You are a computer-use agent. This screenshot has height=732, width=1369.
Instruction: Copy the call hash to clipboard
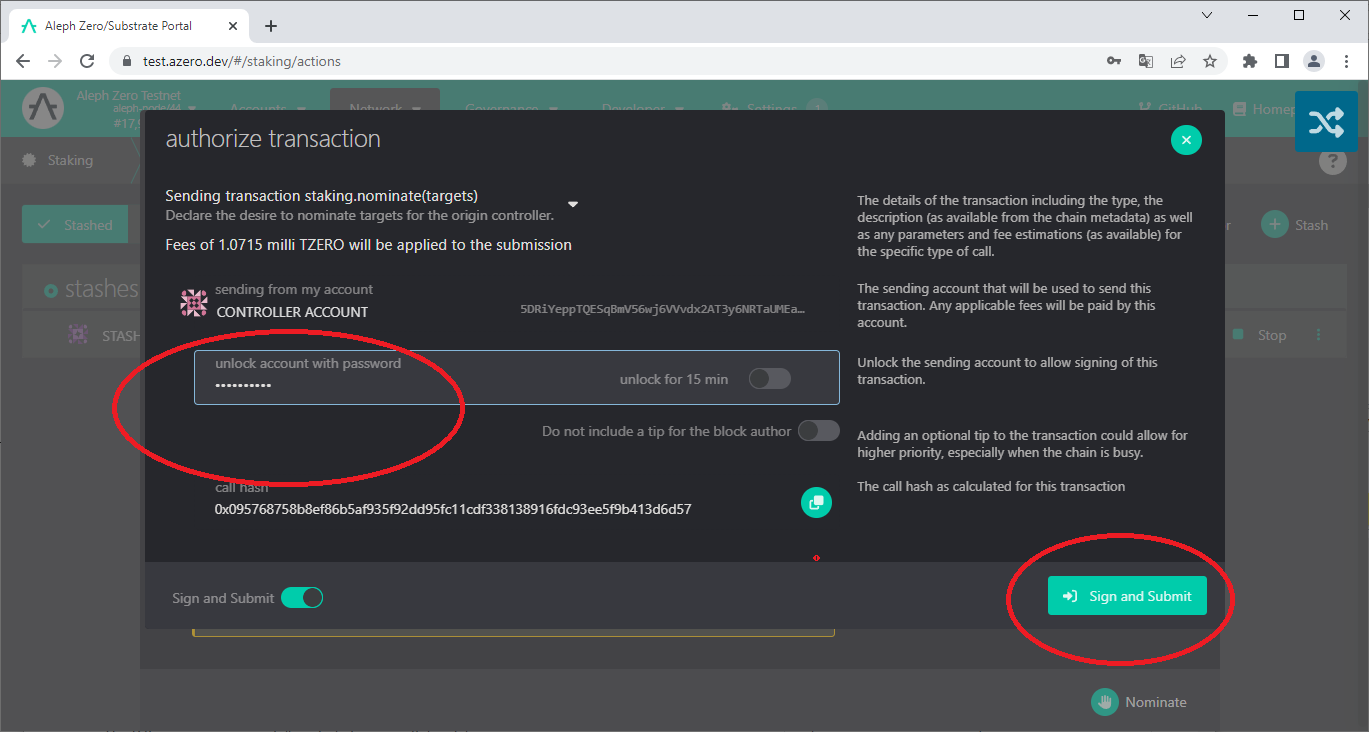coord(816,502)
